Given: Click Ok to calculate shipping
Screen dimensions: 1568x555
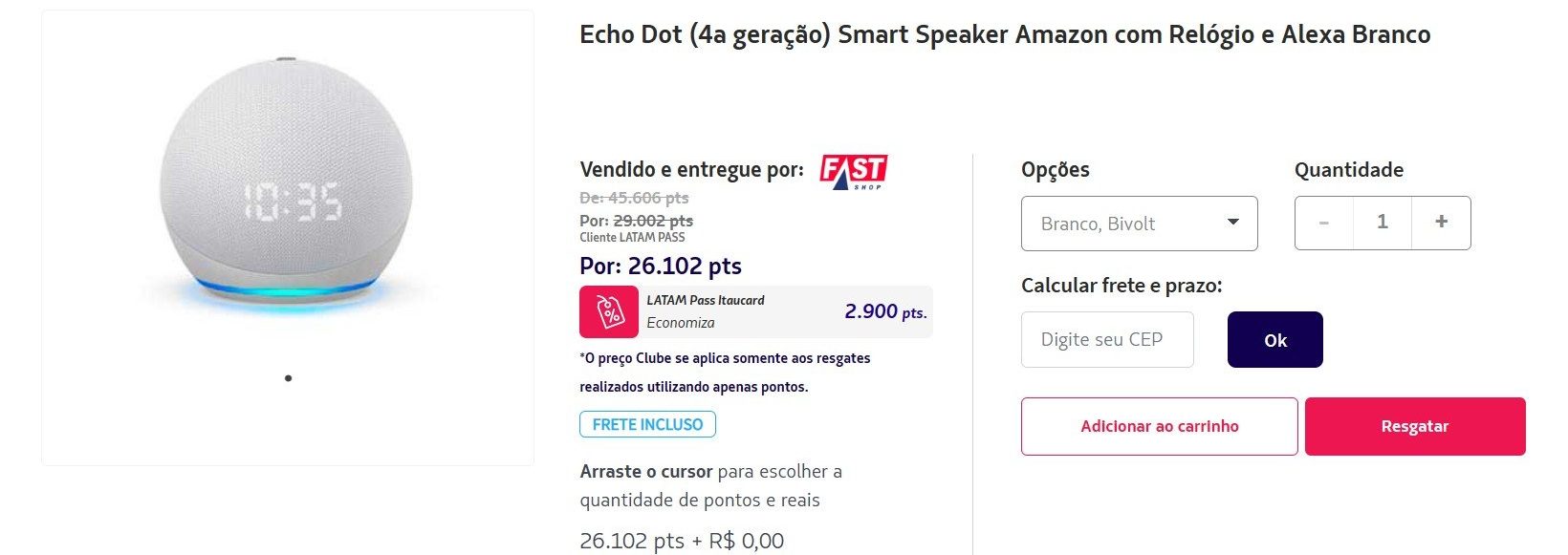Looking at the screenshot, I should (x=1275, y=340).
